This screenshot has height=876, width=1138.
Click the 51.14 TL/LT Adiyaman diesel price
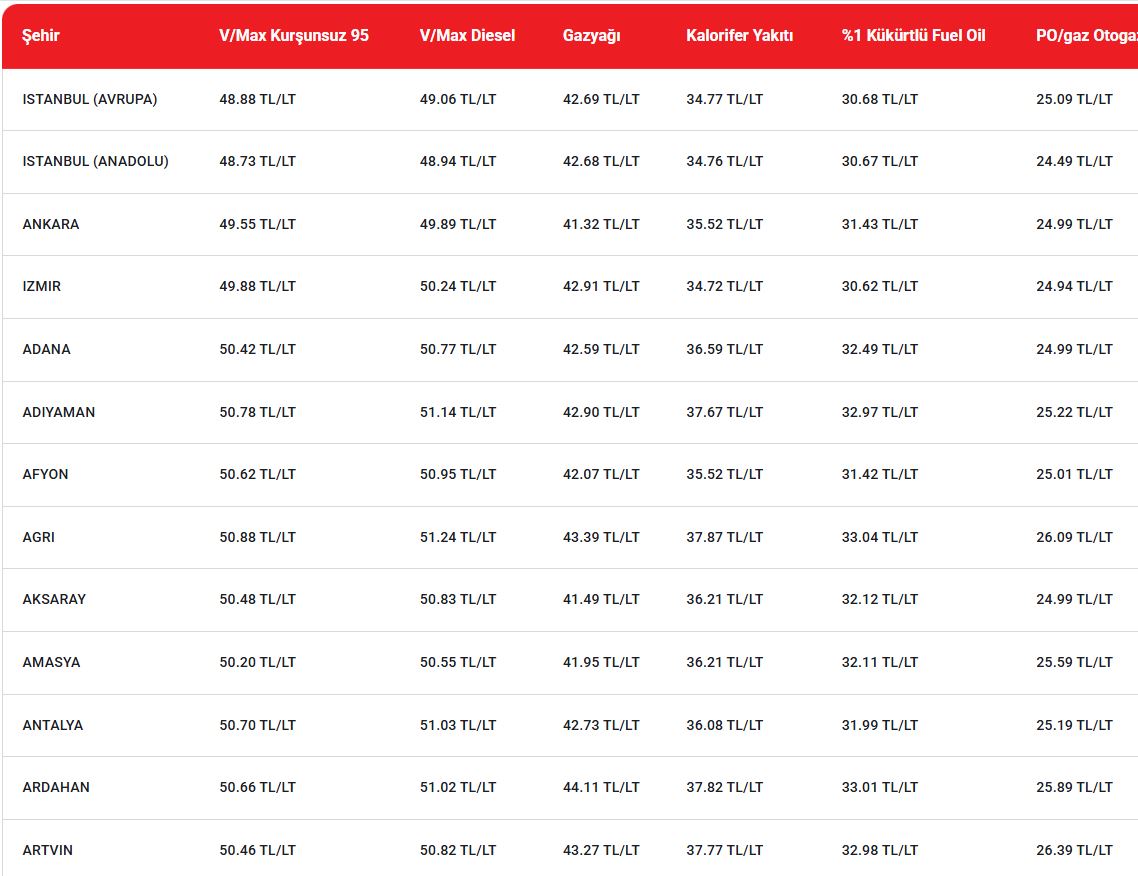click(458, 412)
